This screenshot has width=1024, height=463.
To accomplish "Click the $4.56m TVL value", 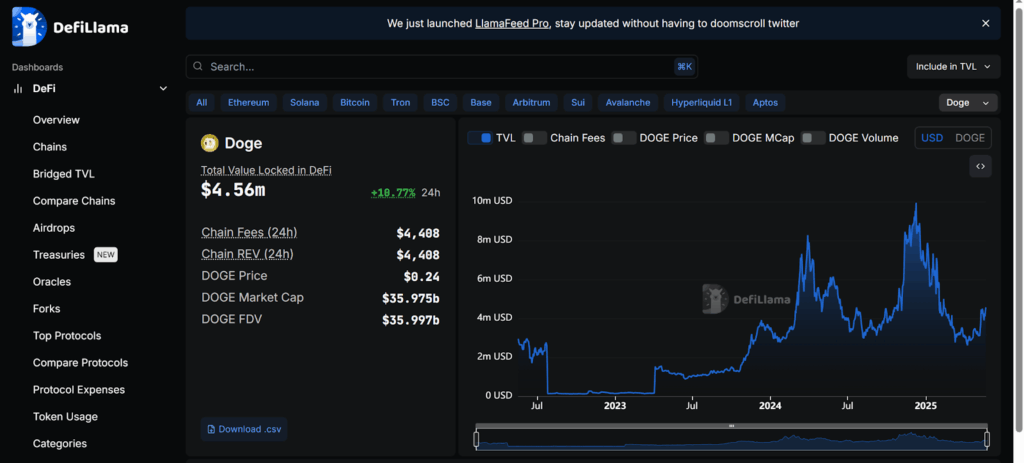I will [233, 190].
